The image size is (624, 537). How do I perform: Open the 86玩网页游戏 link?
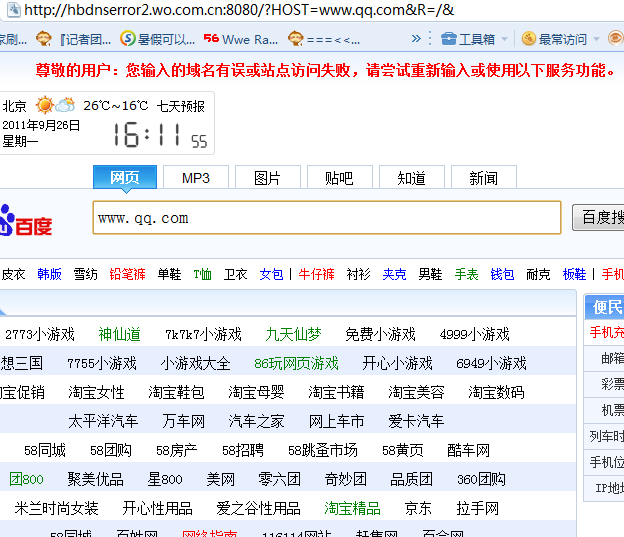pyautogui.click(x=296, y=363)
